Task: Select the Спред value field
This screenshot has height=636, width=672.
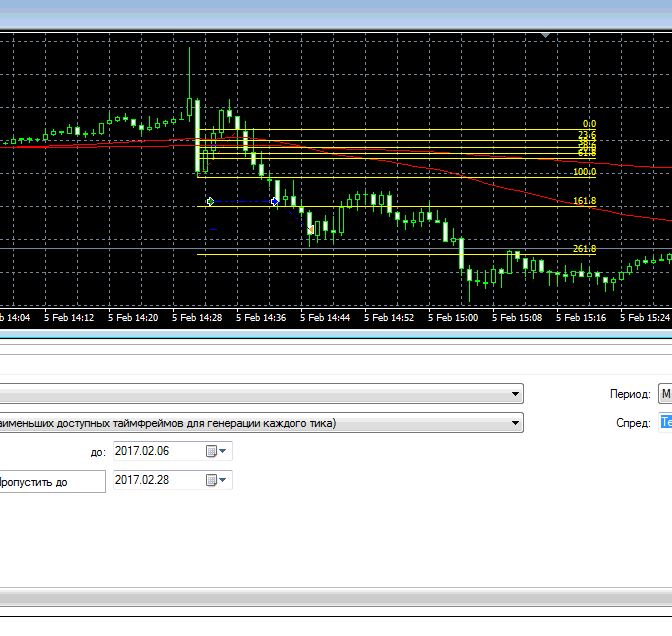Action: [x=665, y=423]
